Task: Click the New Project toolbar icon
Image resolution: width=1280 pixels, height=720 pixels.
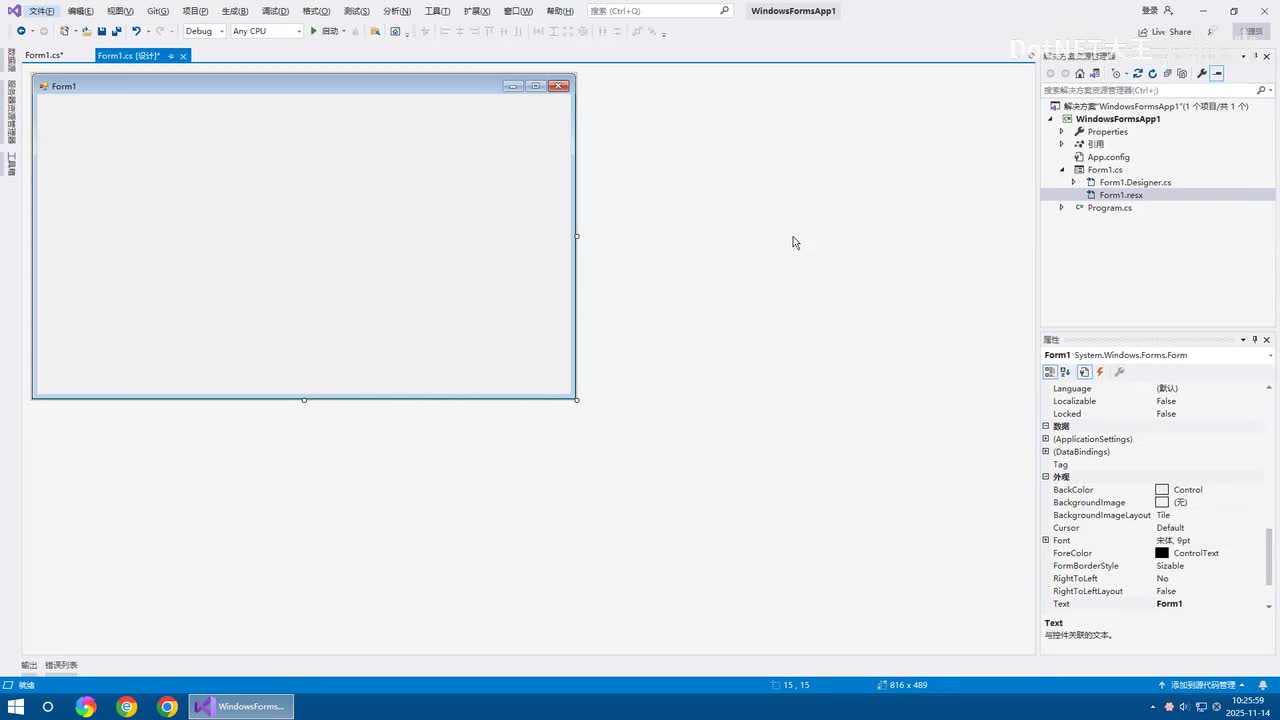Action: click(65, 31)
